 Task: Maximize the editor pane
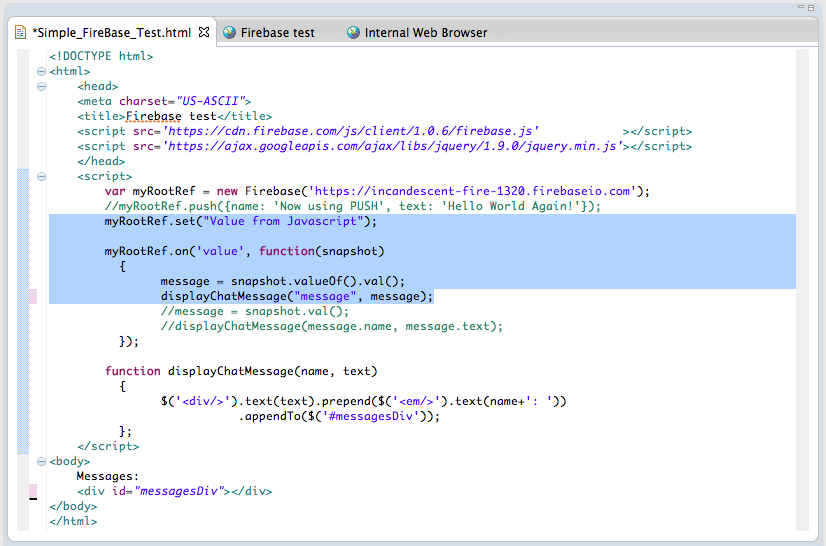[809, 8]
